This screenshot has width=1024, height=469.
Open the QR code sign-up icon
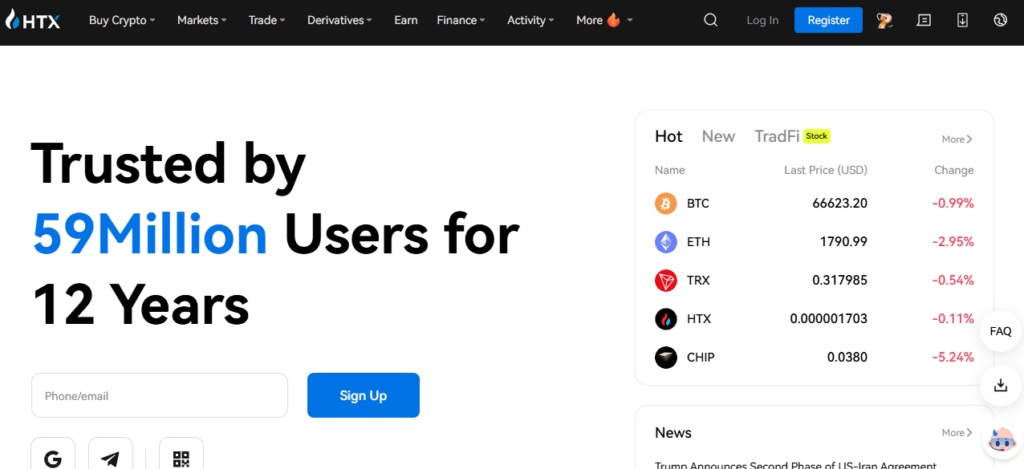(181, 459)
